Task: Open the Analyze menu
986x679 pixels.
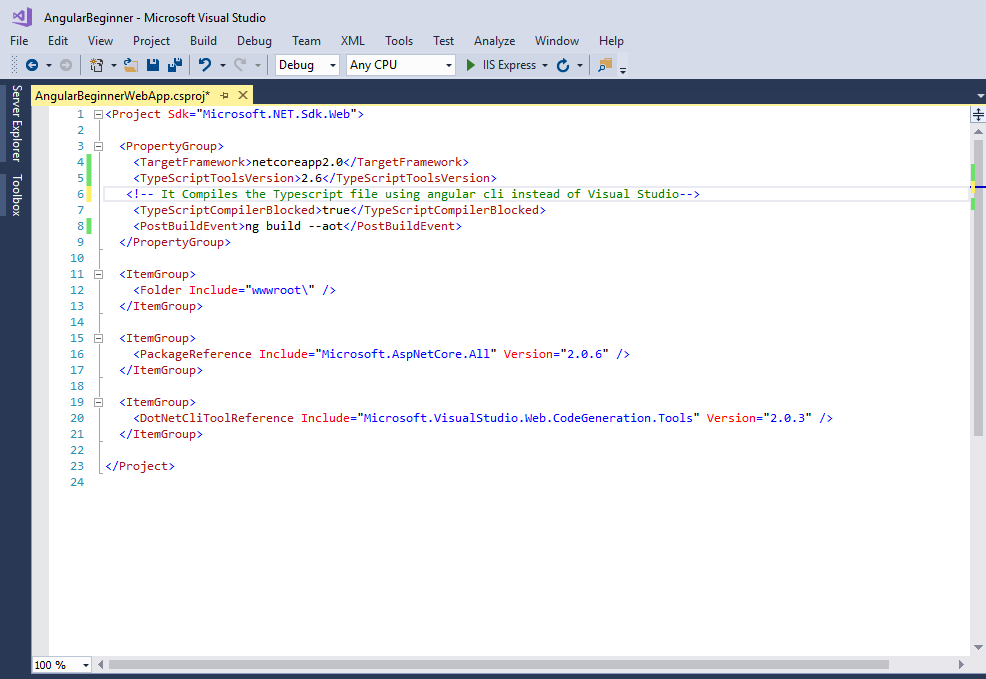Action: coord(494,41)
